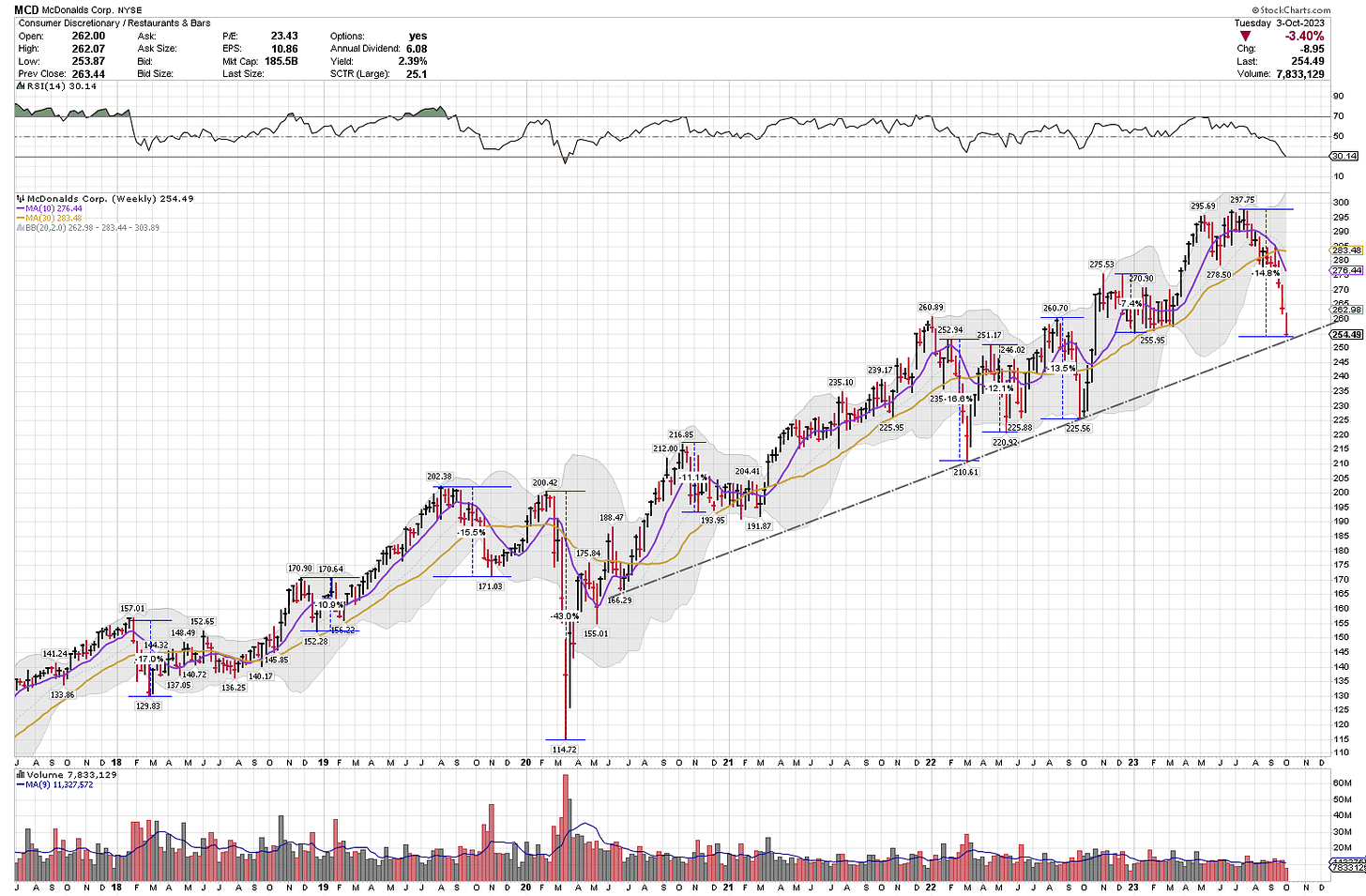Image resolution: width=1366 pixels, height=896 pixels.
Task: Click the -3.40% percent change figure
Action: point(1304,36)
